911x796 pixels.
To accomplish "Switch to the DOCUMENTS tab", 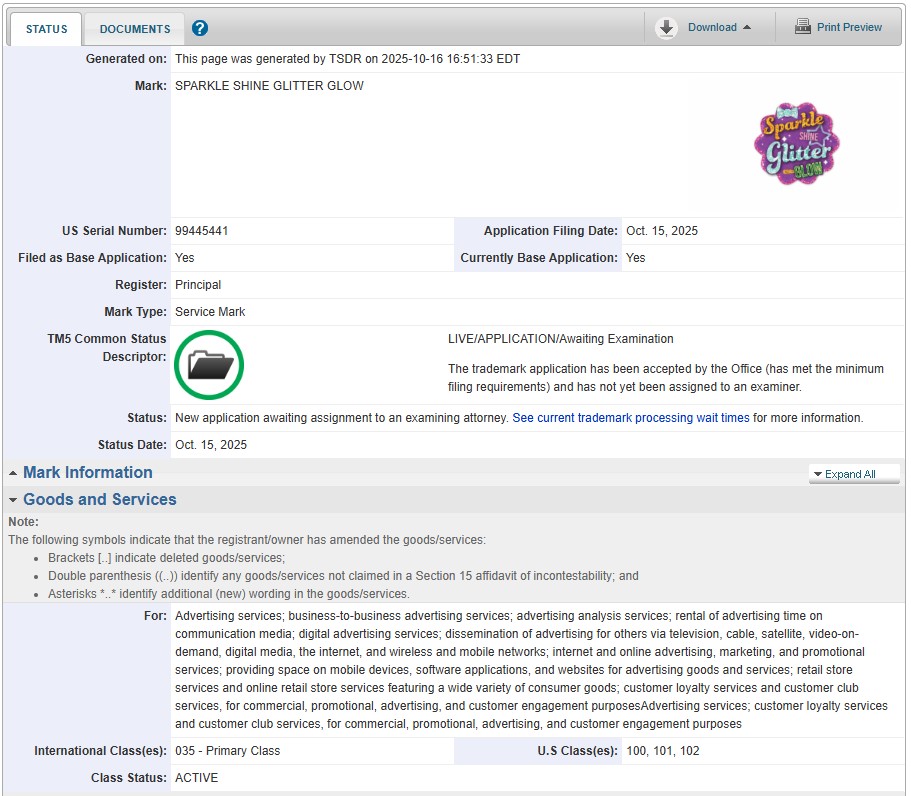I will click(x=135, y=29).
